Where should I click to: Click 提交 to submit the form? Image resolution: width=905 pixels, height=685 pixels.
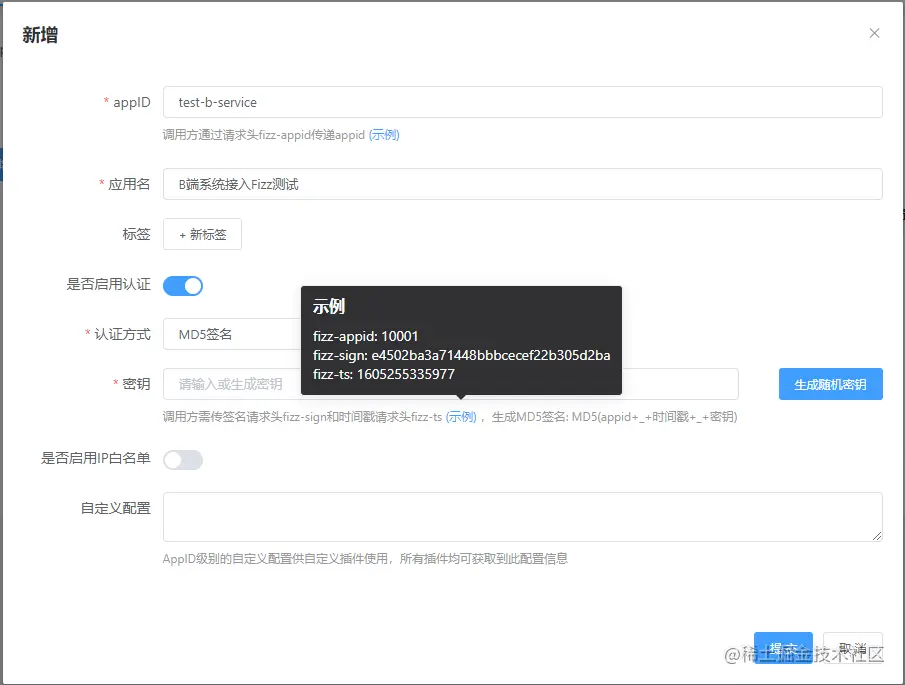(x=783, y=648)
